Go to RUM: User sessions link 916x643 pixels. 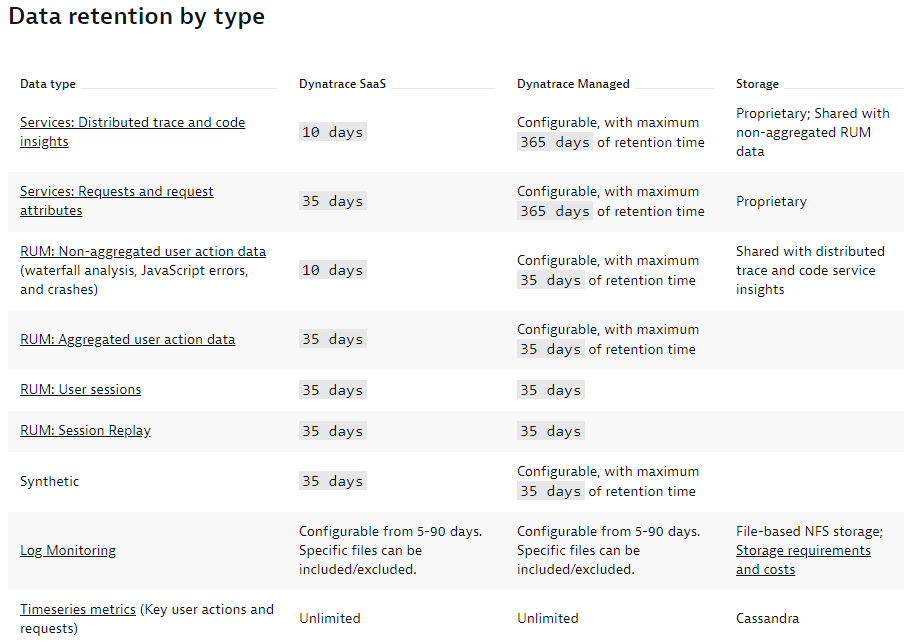click(x=80, y=390)
